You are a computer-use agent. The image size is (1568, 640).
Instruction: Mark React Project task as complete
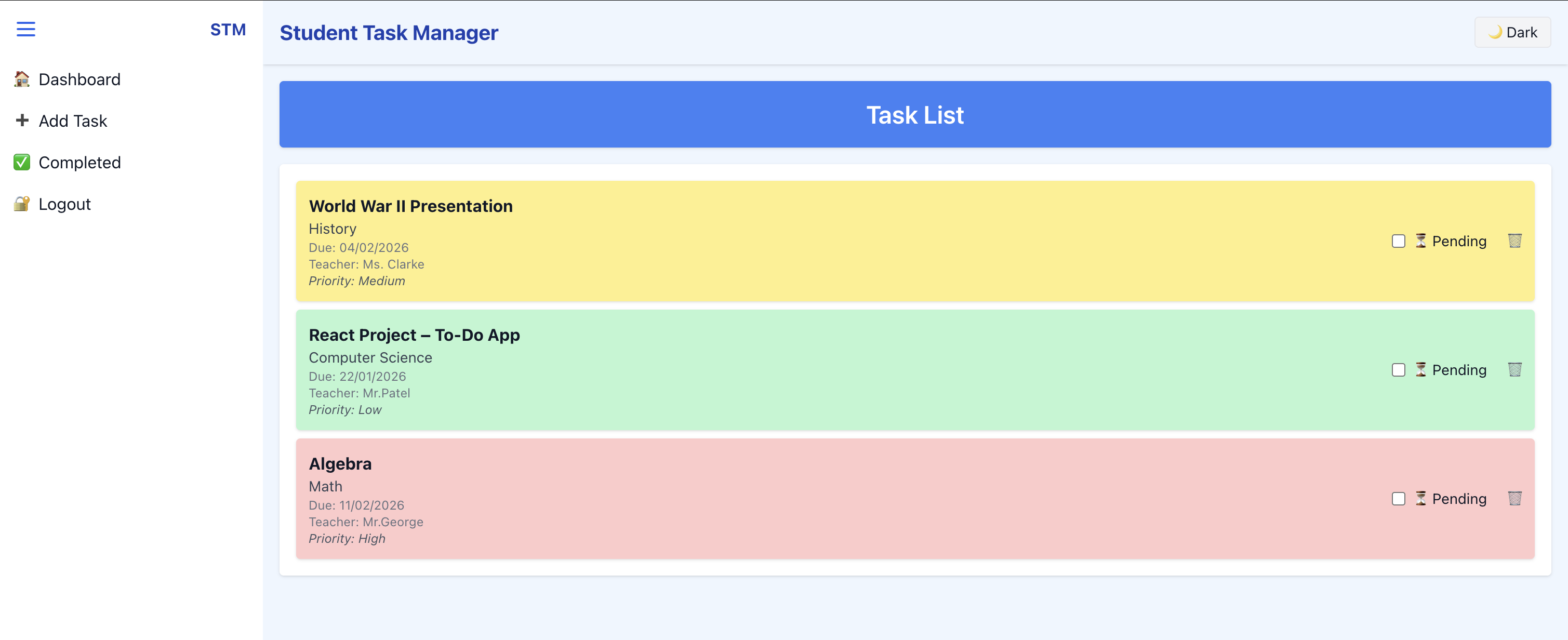tap(1398, 370)
